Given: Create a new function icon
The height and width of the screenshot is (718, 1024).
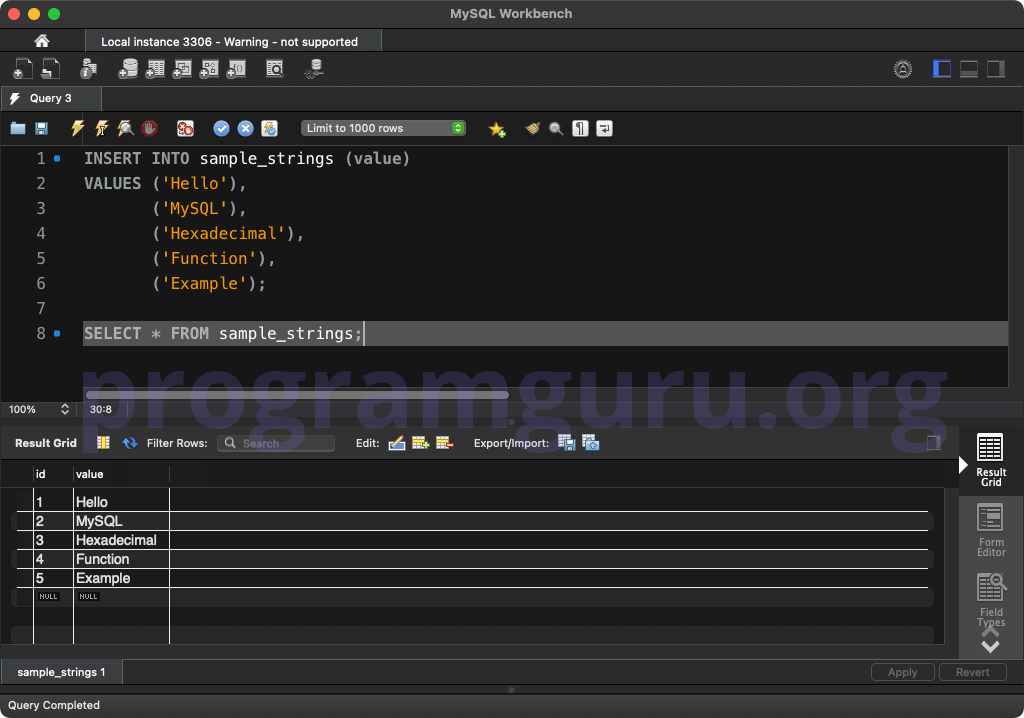Looking at the screenshot, I should [x=236, y=69].
